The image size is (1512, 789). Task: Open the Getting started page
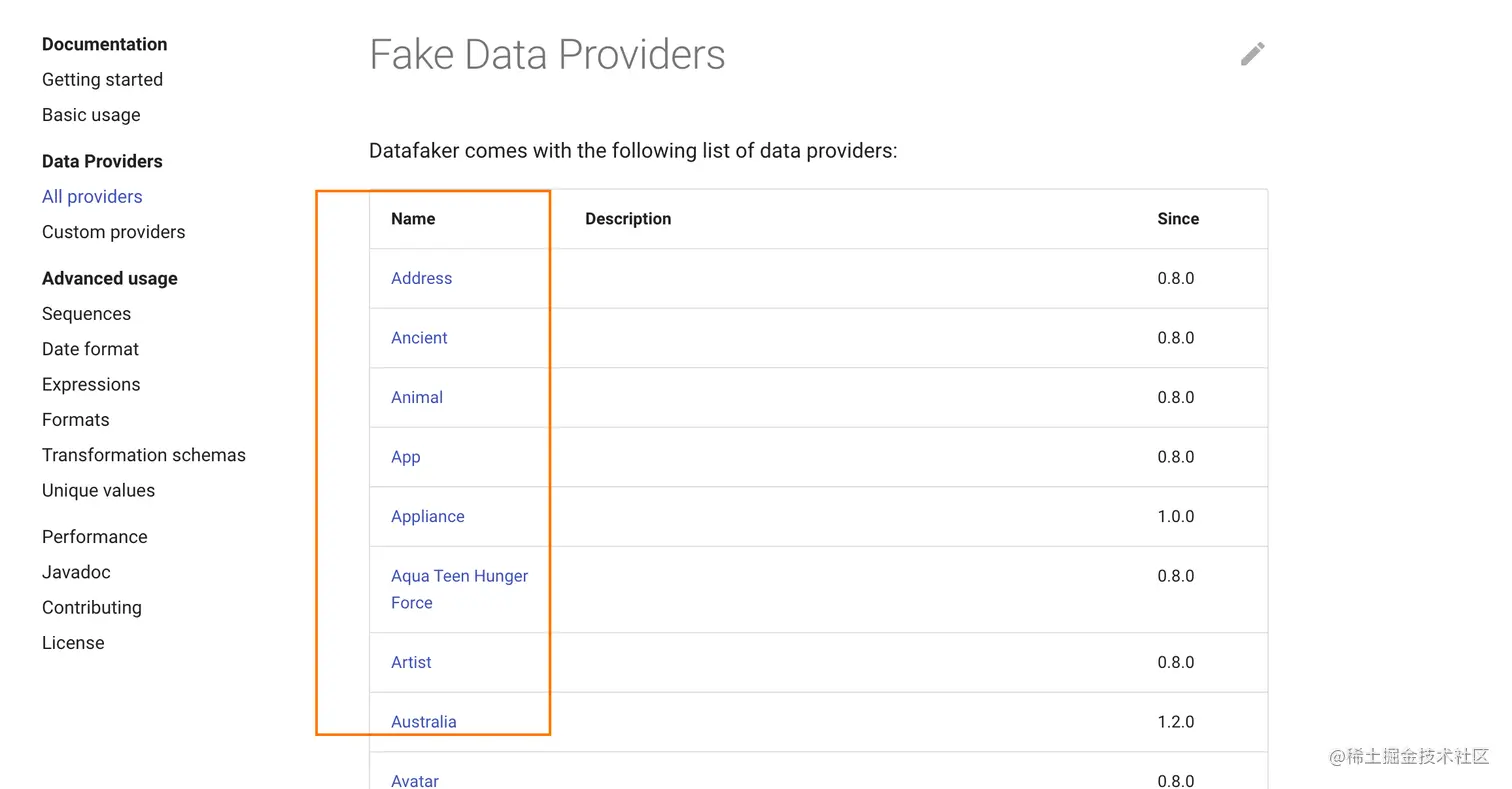coord(102,80)
